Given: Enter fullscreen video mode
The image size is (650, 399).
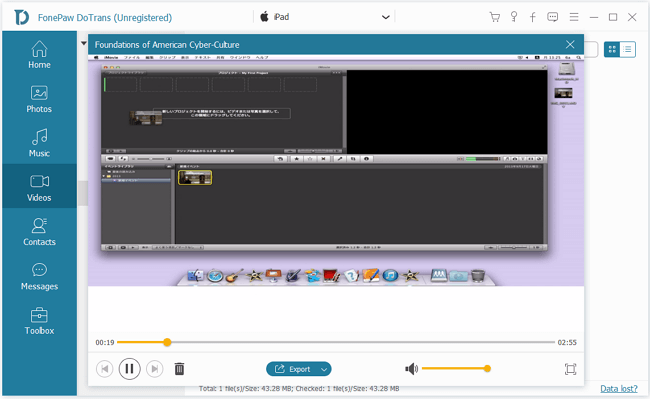Looking at the screenshot, I should [570, 369].
